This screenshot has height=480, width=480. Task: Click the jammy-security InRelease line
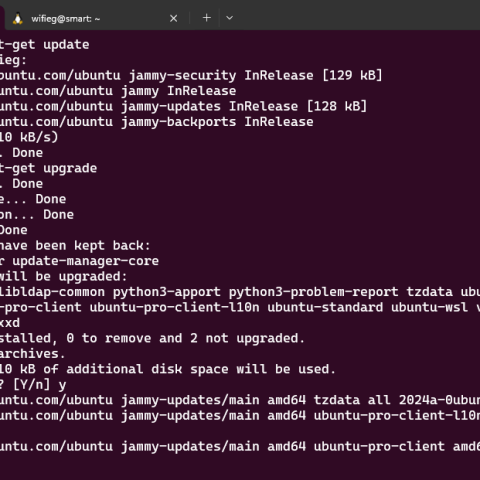point(191,76)
